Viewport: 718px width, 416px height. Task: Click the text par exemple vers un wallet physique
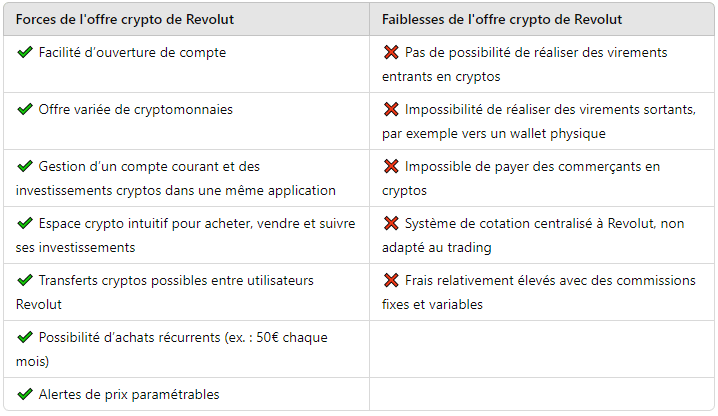(494, 134)
